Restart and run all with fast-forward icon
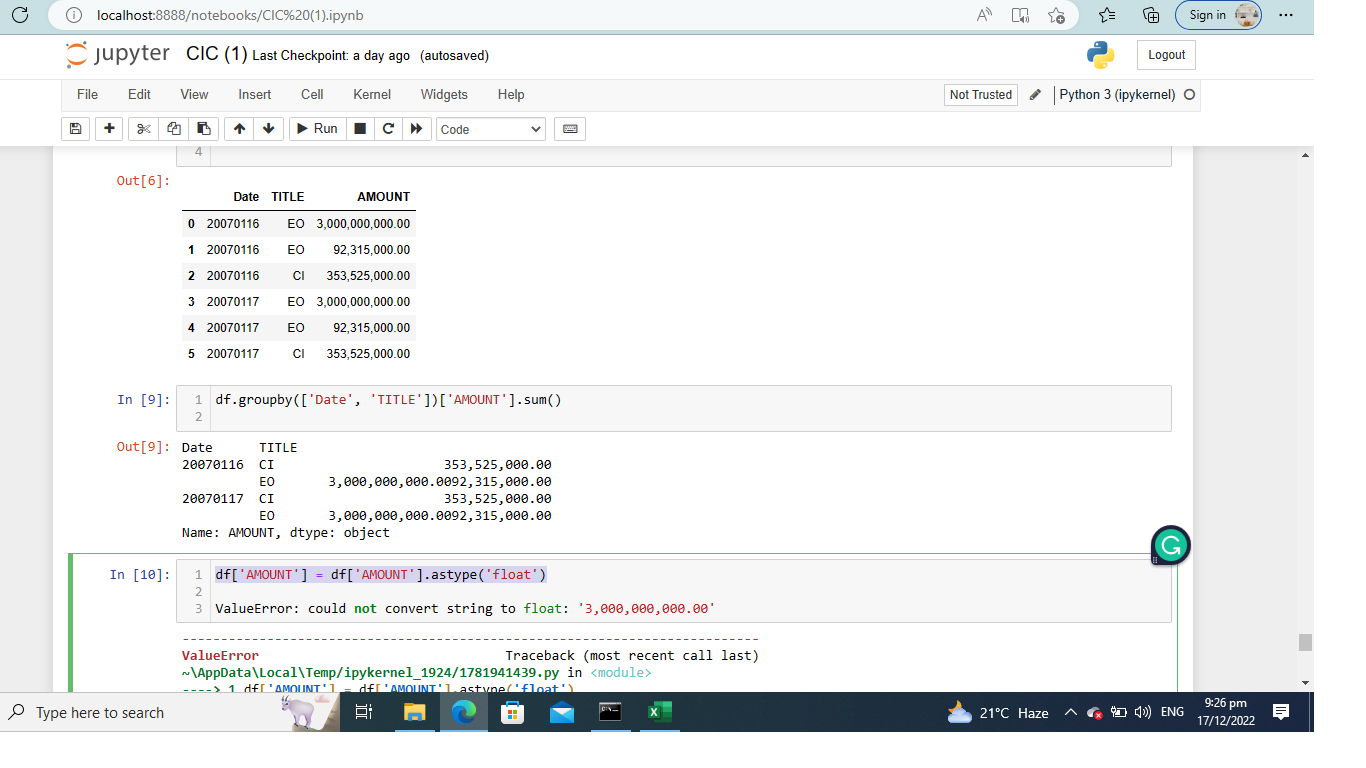The height and width of the screenshot is (768, 1366). pos(416,129)
